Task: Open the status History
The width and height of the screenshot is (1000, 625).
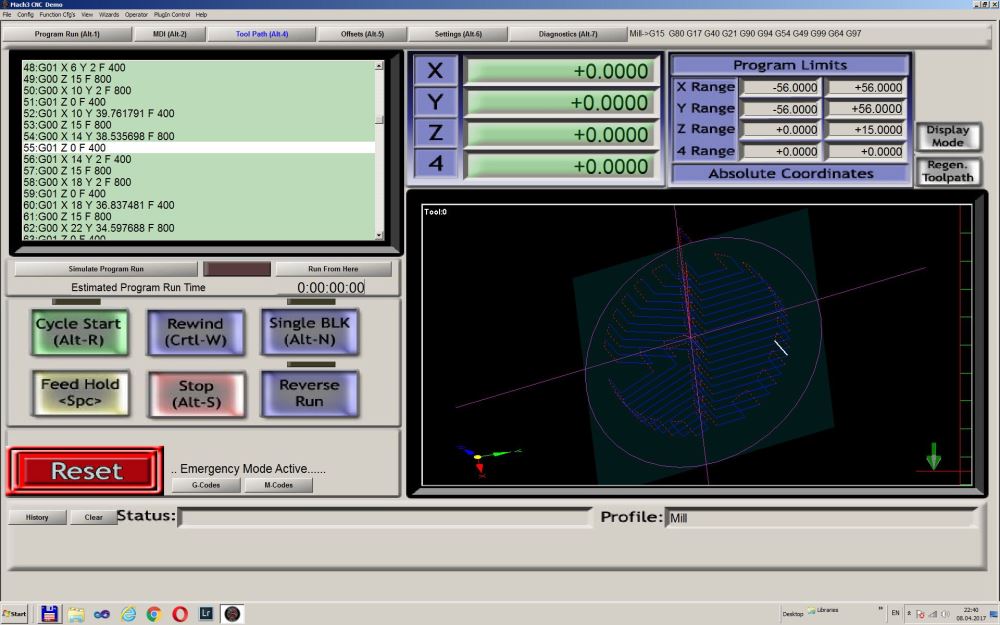Action: [37, 517]
